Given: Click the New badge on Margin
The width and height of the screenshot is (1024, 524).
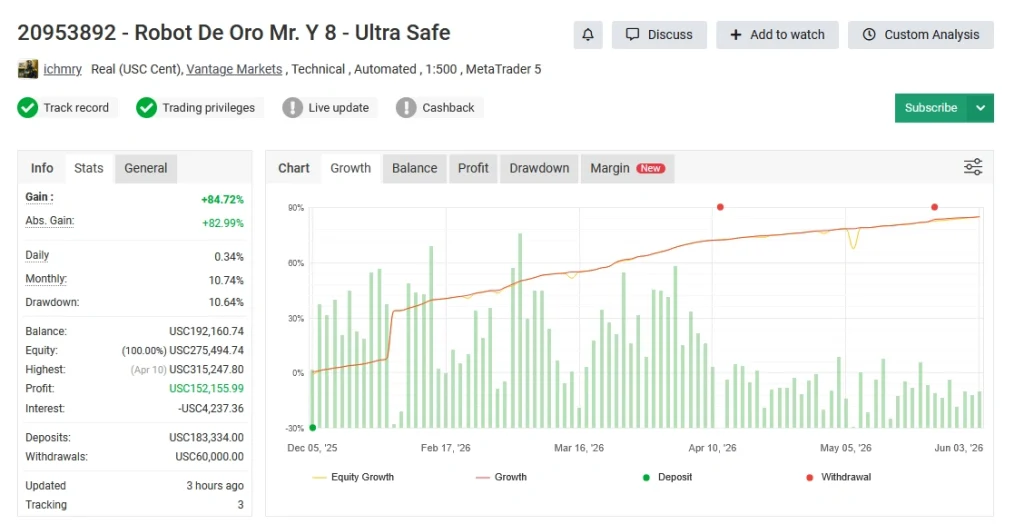Looking at the screenshot, I should coord(650,169).
